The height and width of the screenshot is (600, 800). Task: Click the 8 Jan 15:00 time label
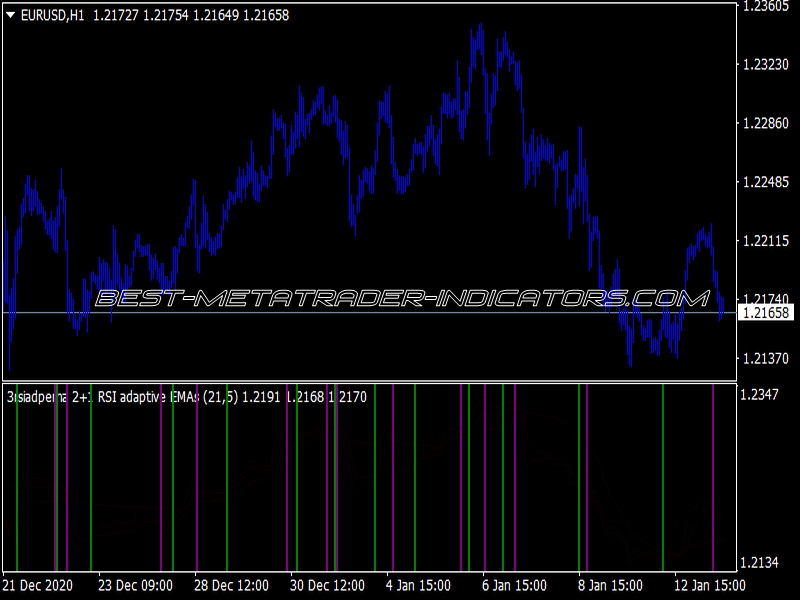[x=610, y=585]
